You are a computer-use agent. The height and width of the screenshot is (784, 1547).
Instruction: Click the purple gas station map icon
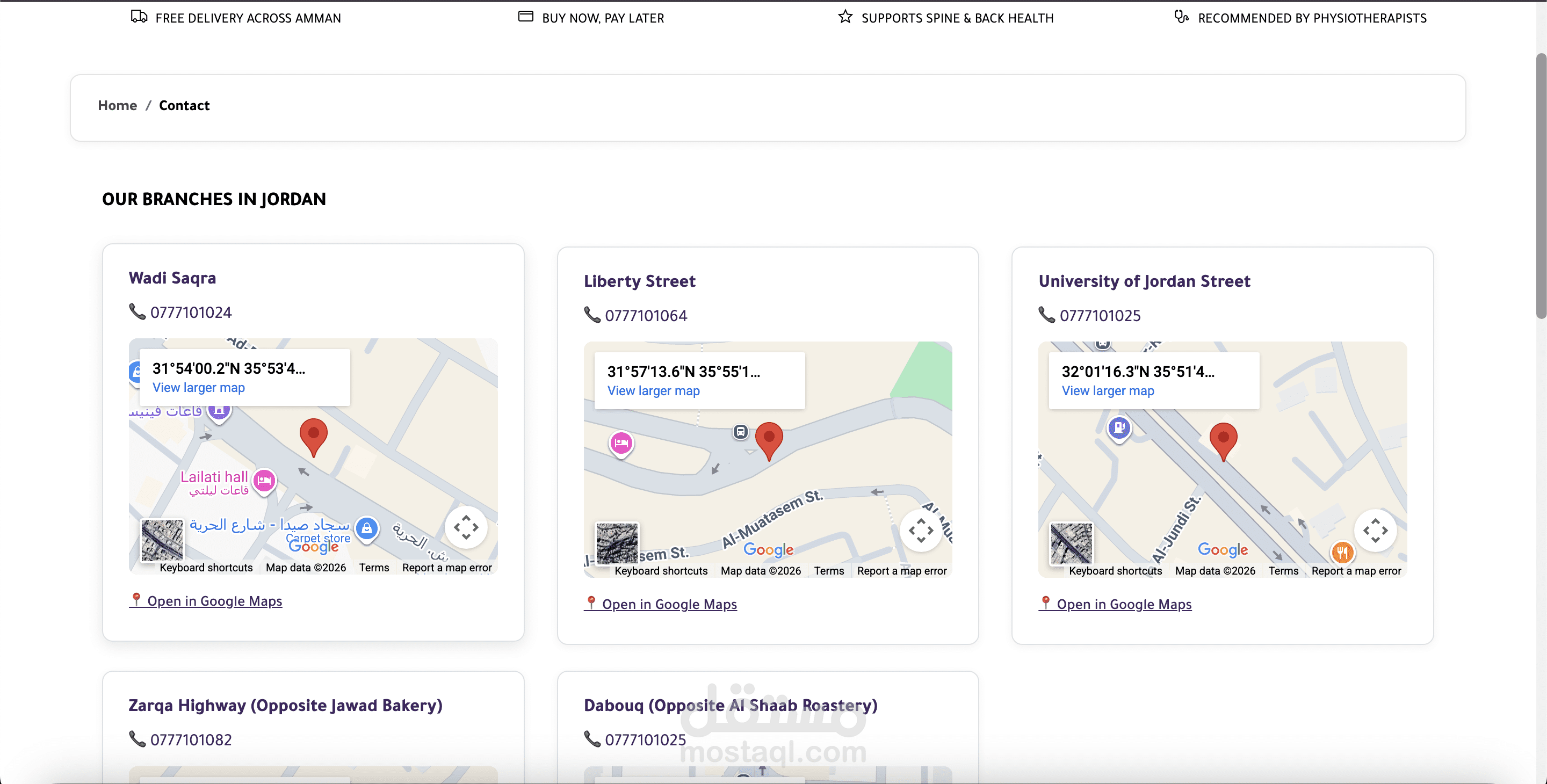(x=1119, y=428)
